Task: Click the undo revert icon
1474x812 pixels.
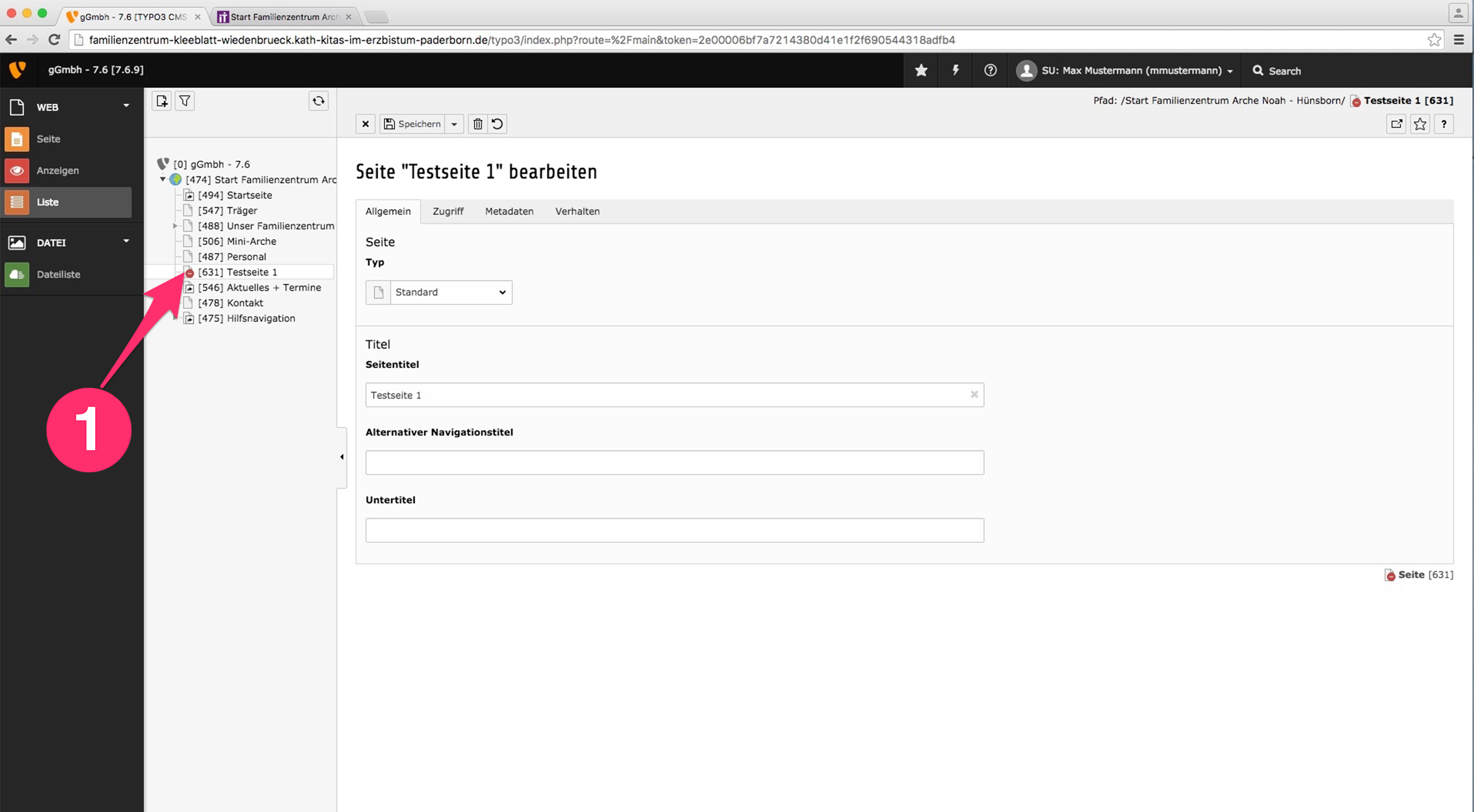Action: click(x=497, y=124)
